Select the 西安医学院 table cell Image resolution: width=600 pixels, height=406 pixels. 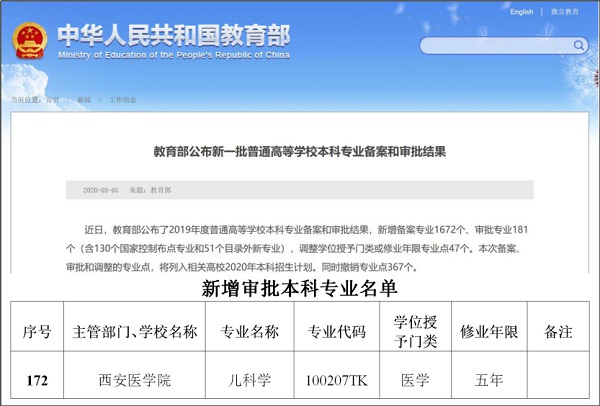point(131,380)
